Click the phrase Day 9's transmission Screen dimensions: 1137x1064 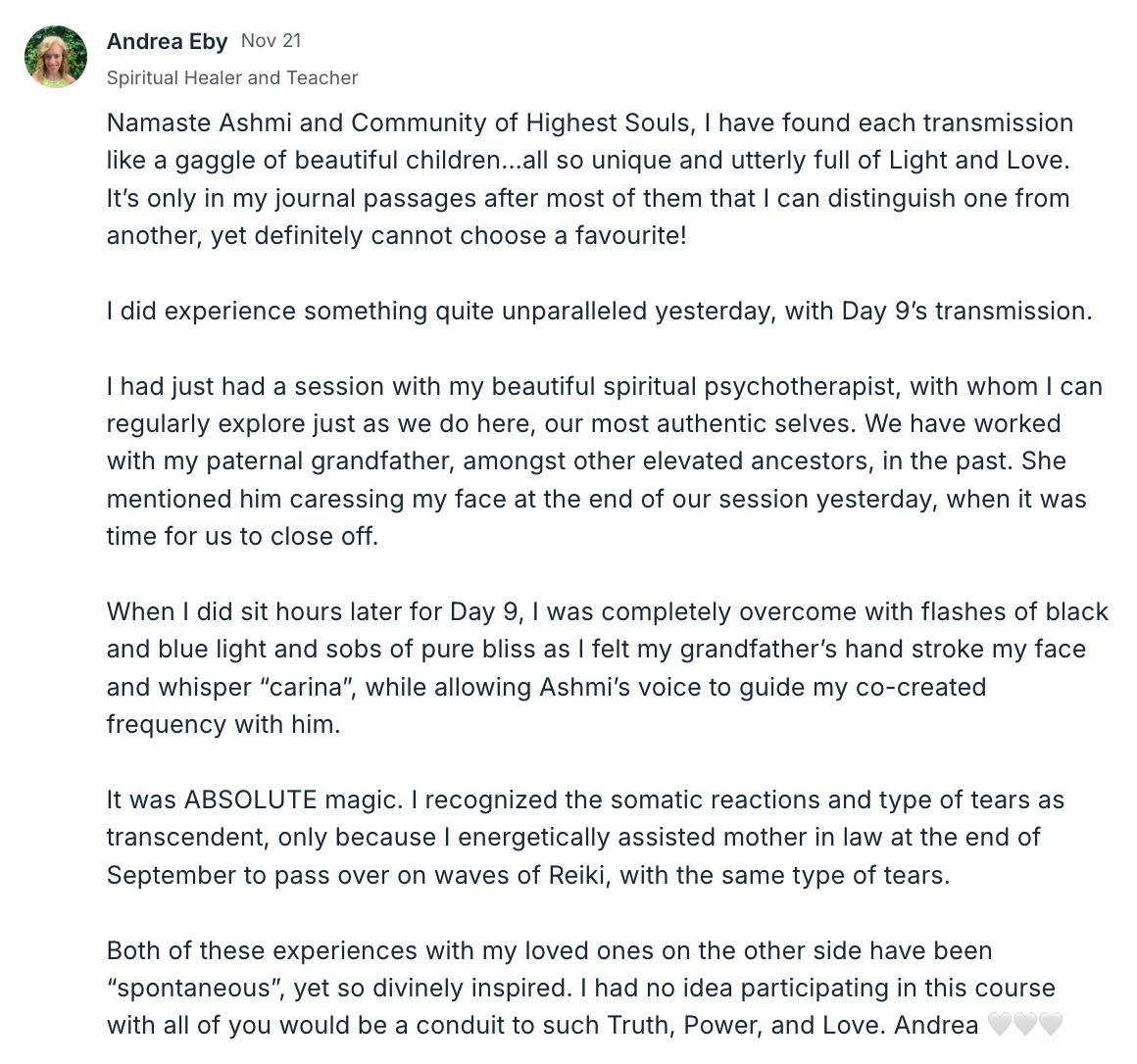pyautogui.click(x=966, y=311)
